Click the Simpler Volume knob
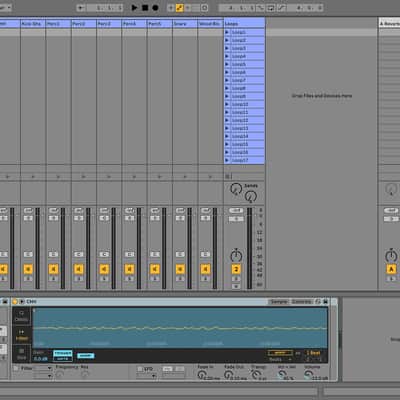This screenshot has width=400, height=400. pos(309,375)
